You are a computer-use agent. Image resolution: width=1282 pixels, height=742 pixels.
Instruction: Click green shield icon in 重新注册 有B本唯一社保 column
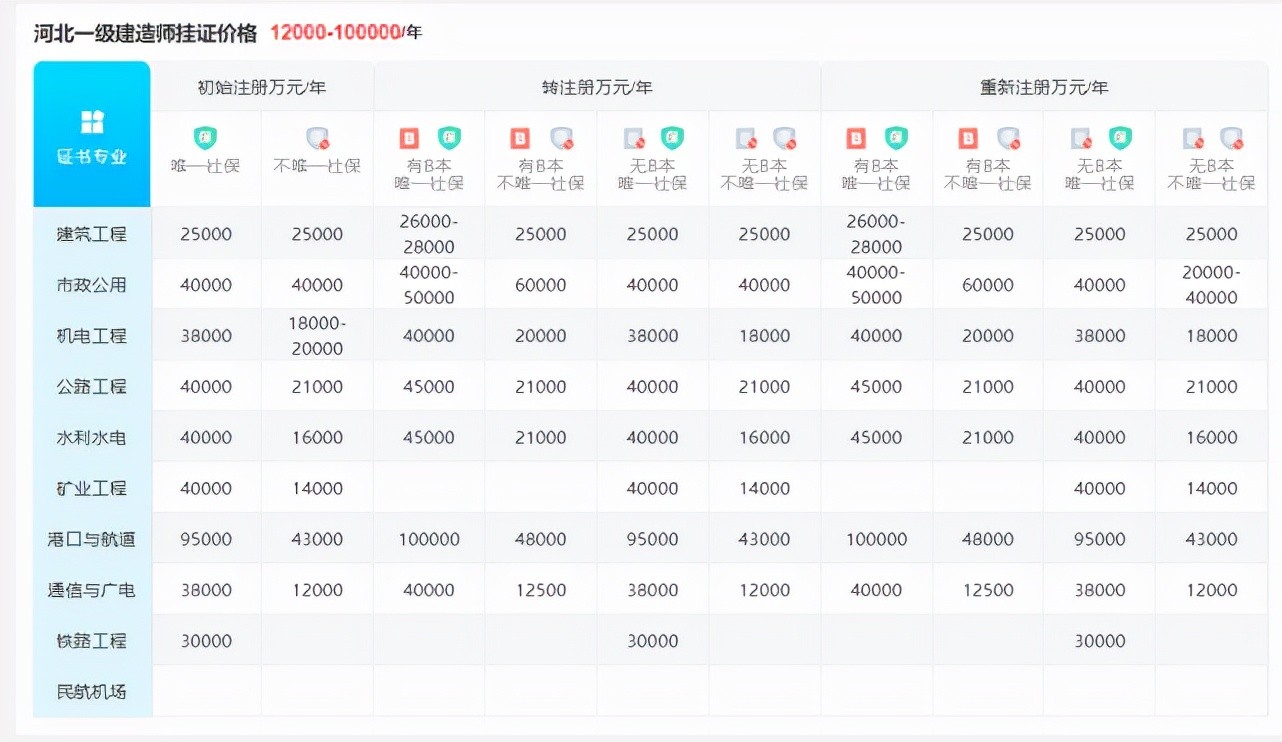click(896, 138)
